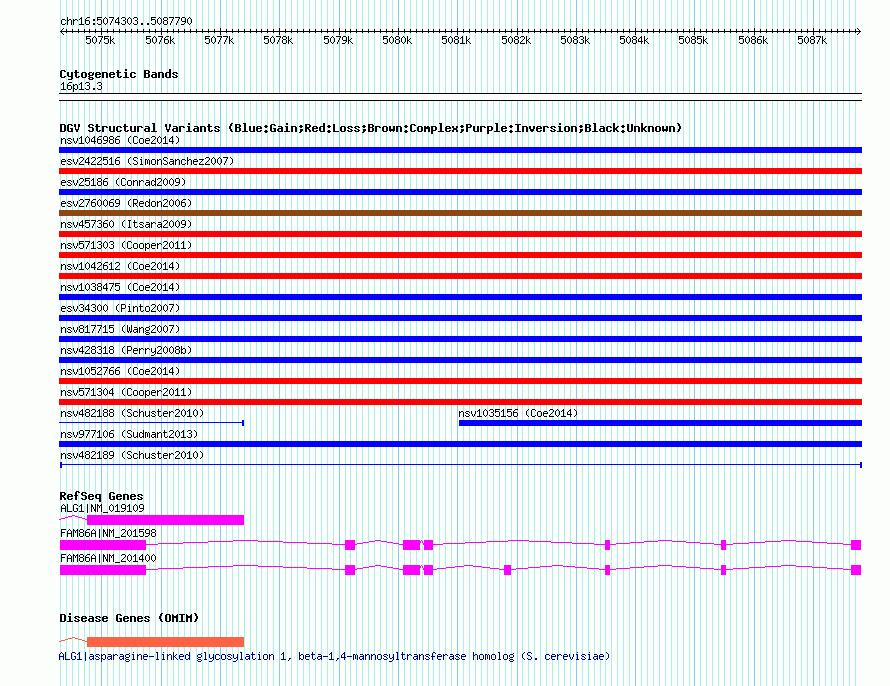Click the nsv817715 (Wang2007) label

120,329
